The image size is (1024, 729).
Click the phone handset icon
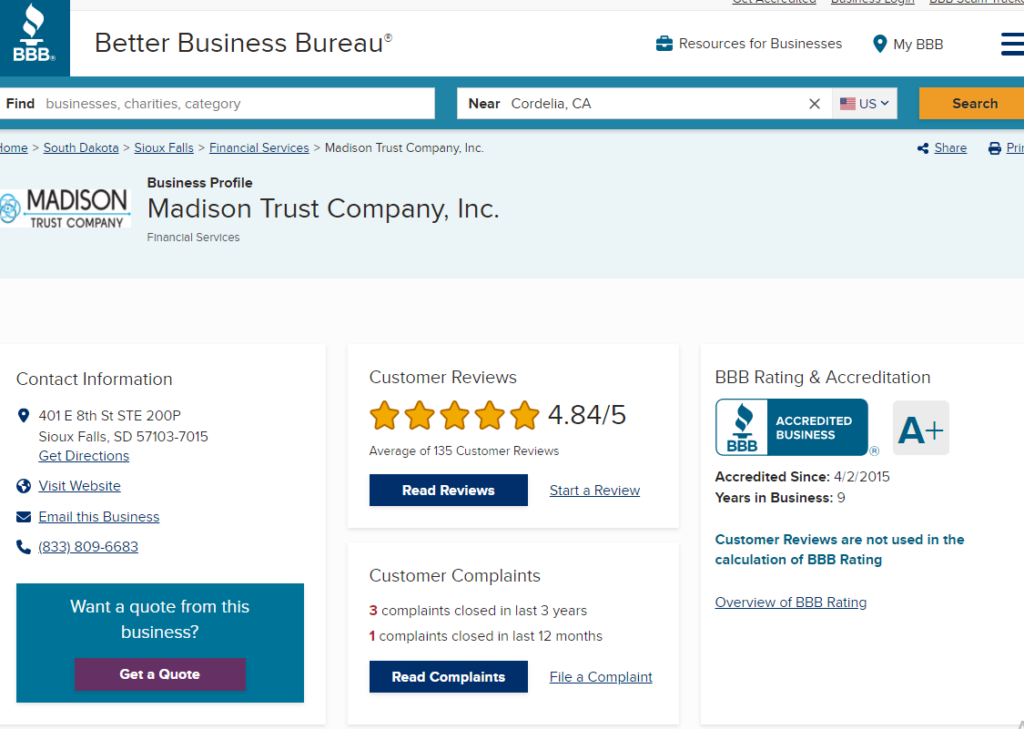tap(24, 547)
